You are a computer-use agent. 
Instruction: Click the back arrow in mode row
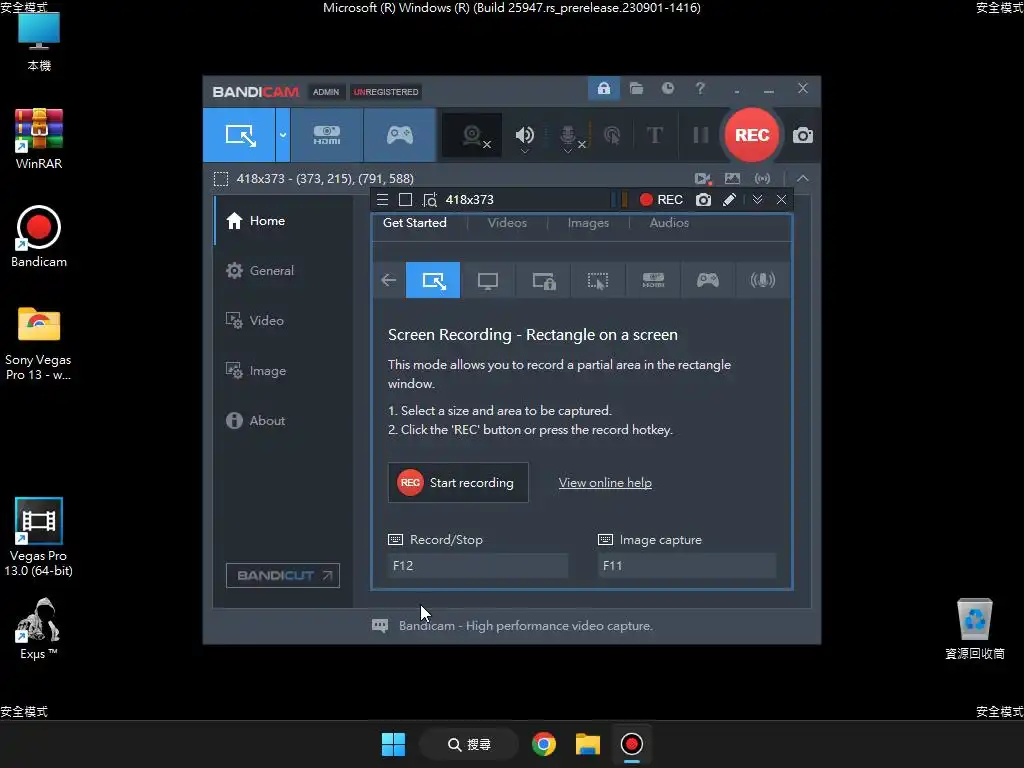tap(389, 280)
